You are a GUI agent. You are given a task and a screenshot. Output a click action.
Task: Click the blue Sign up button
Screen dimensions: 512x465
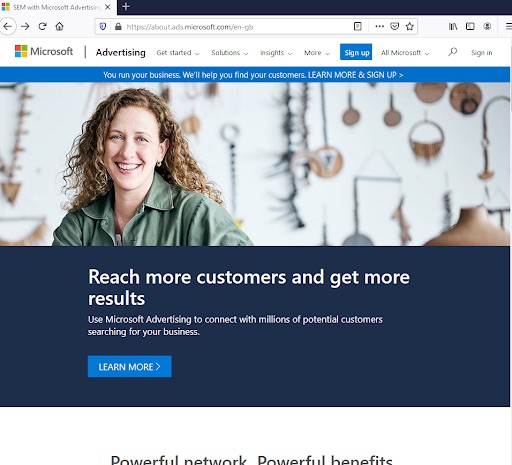356,52
